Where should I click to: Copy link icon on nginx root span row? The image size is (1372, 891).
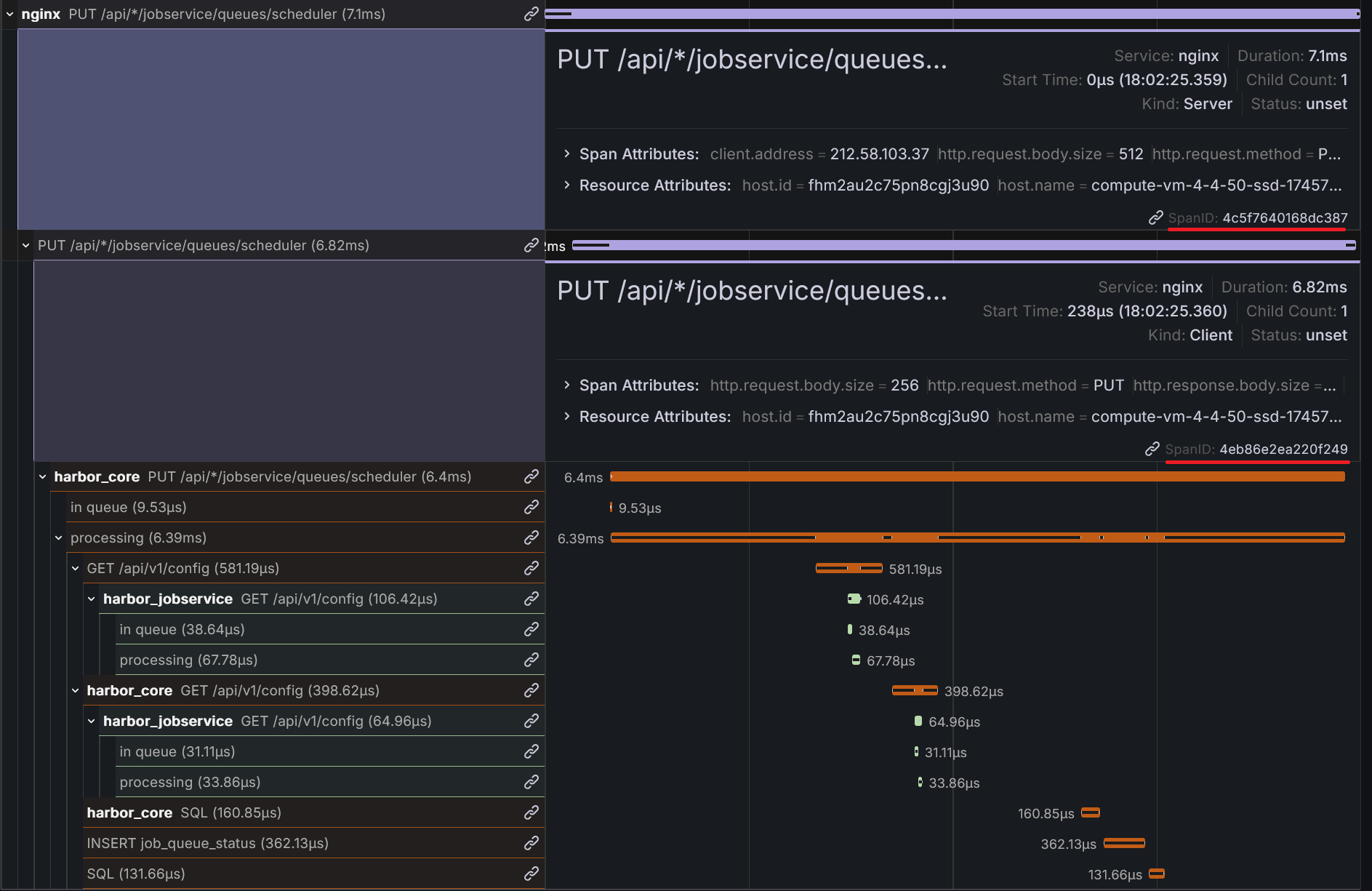pyautogui.click(x=531, y=14)
